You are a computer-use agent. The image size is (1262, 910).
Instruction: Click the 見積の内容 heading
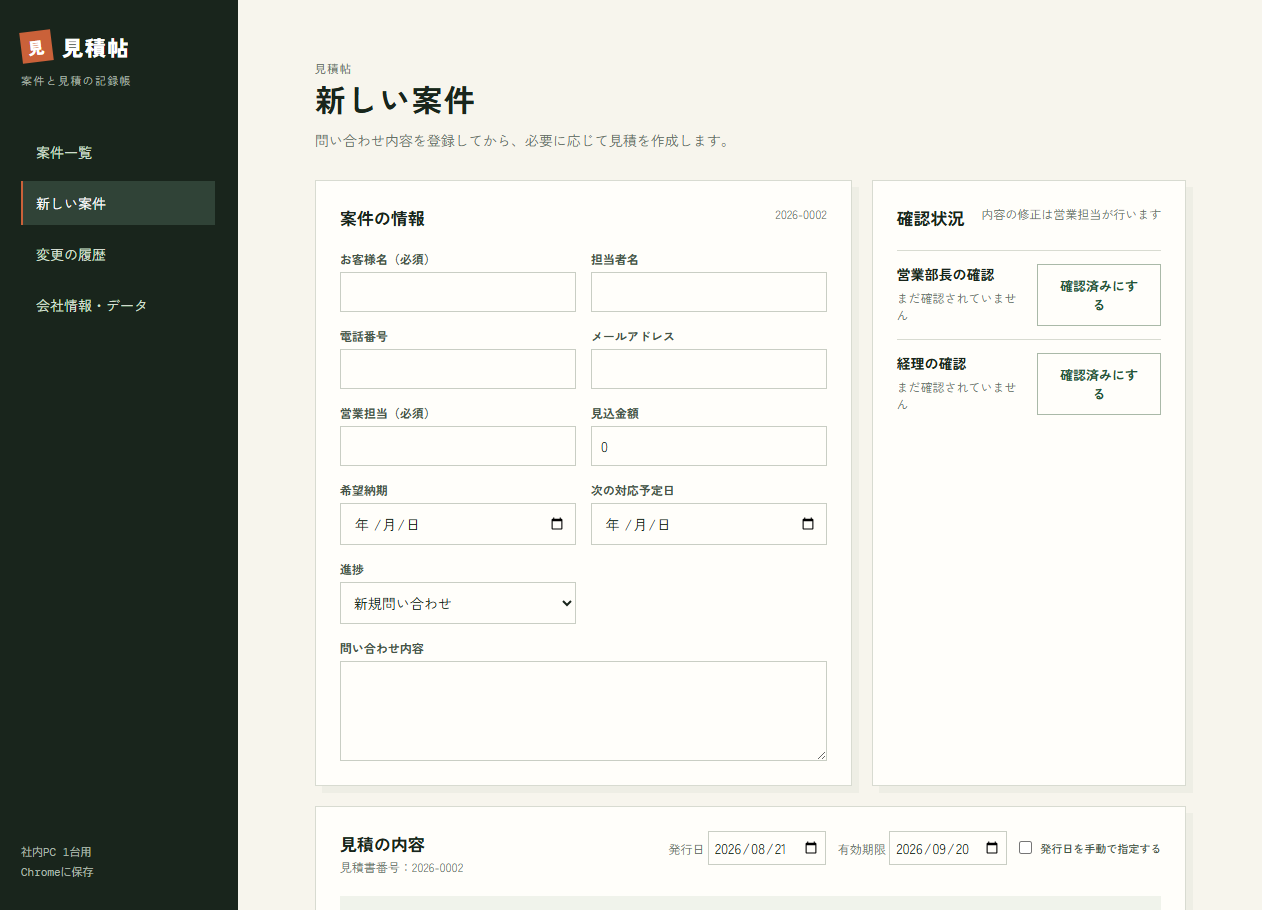point(382,844)
